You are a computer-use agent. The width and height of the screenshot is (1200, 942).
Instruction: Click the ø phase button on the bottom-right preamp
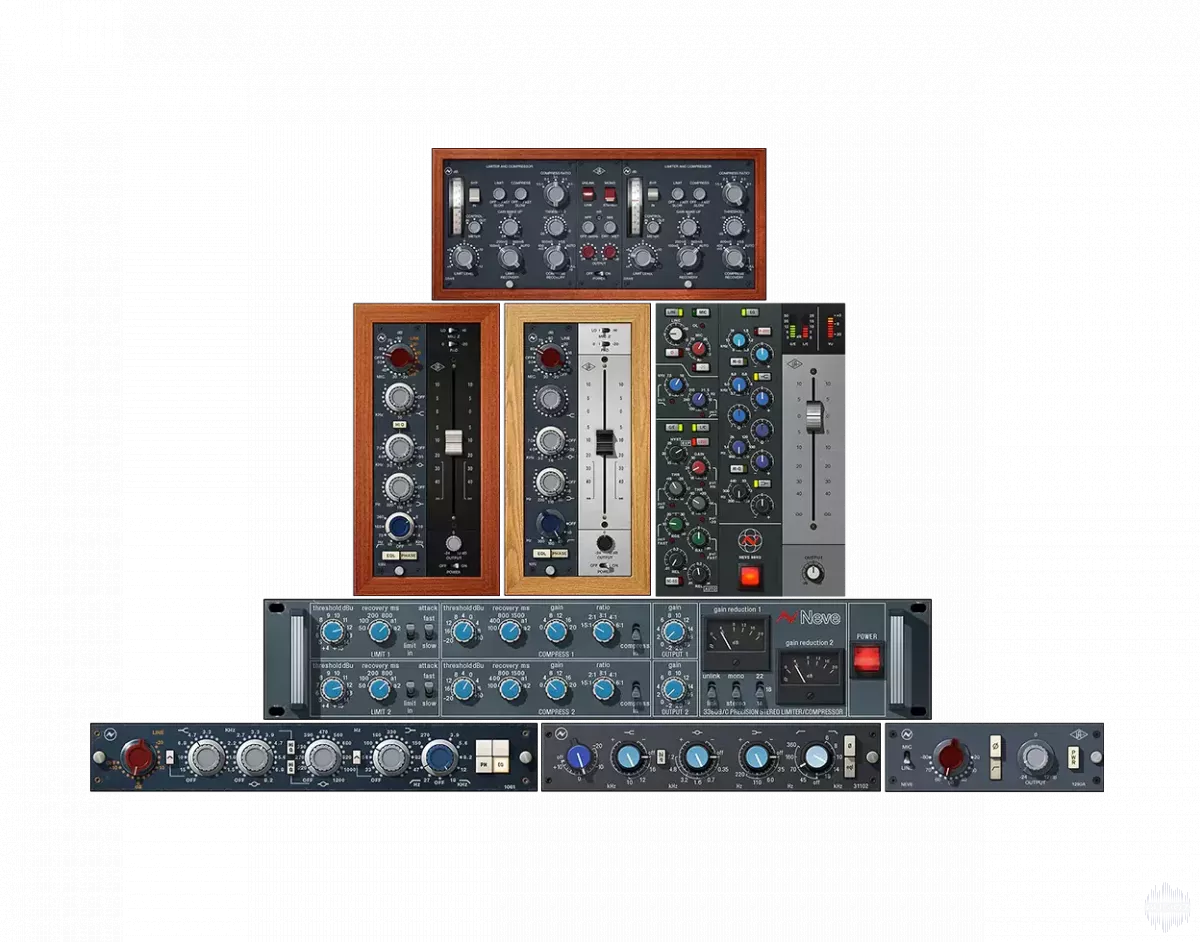pos(996,747)
